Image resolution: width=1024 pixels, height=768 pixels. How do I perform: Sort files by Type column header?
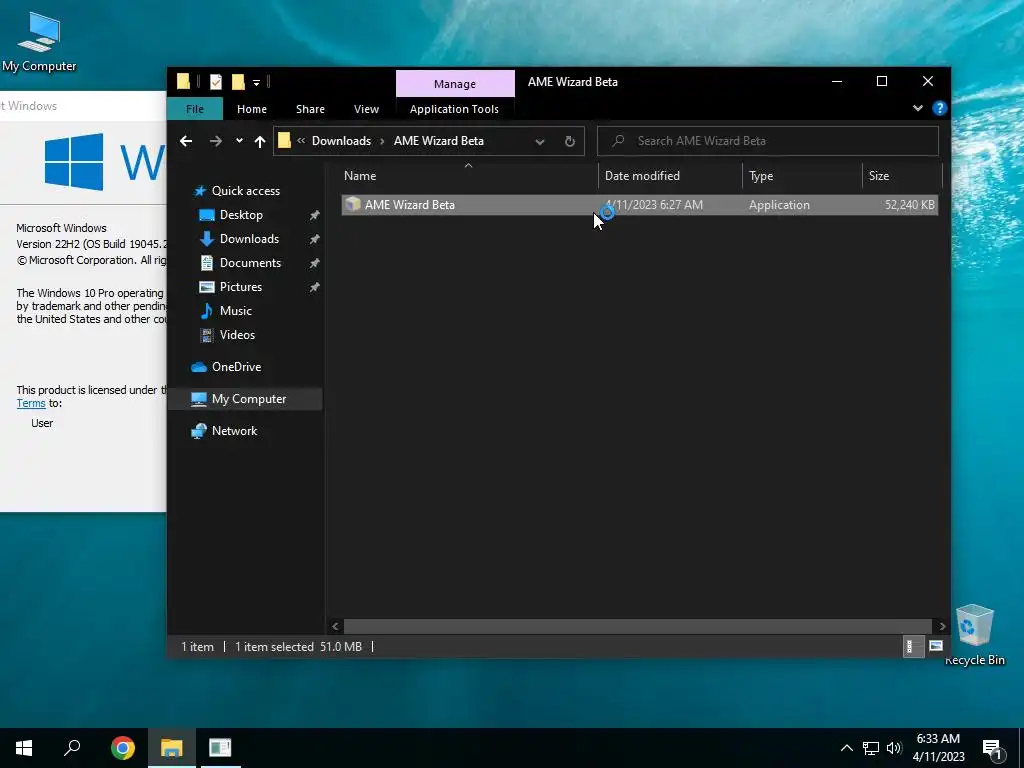click(803, 176)
